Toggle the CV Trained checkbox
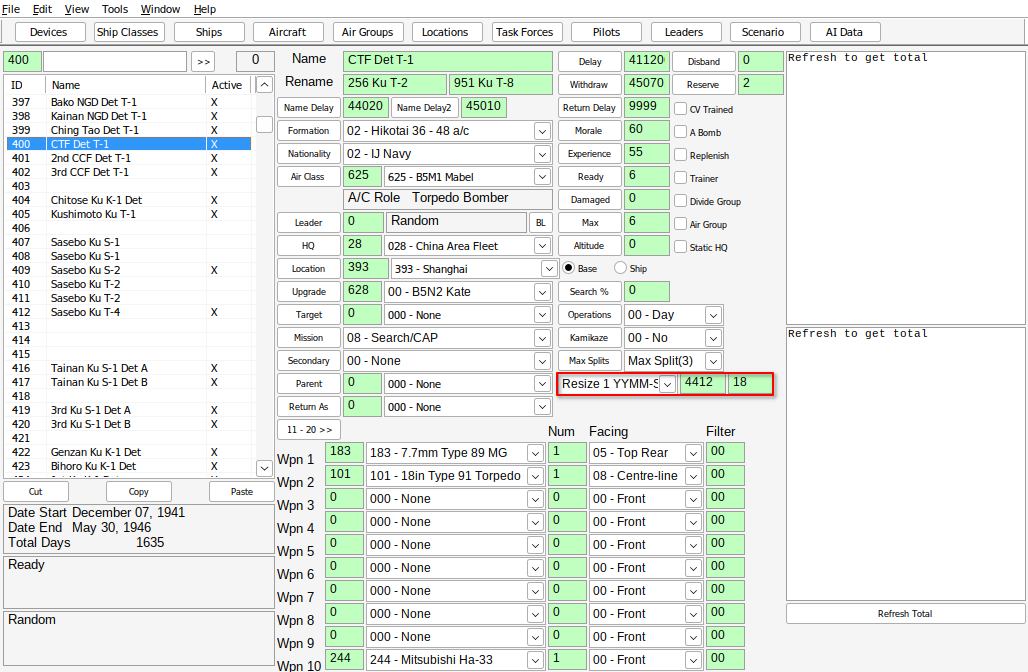The height and width of the screenshot is (672, 1028). point(681,109)
